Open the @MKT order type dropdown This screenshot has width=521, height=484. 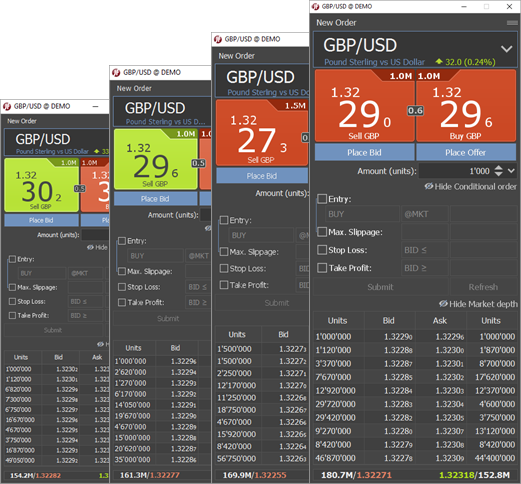tap(425, 214)
